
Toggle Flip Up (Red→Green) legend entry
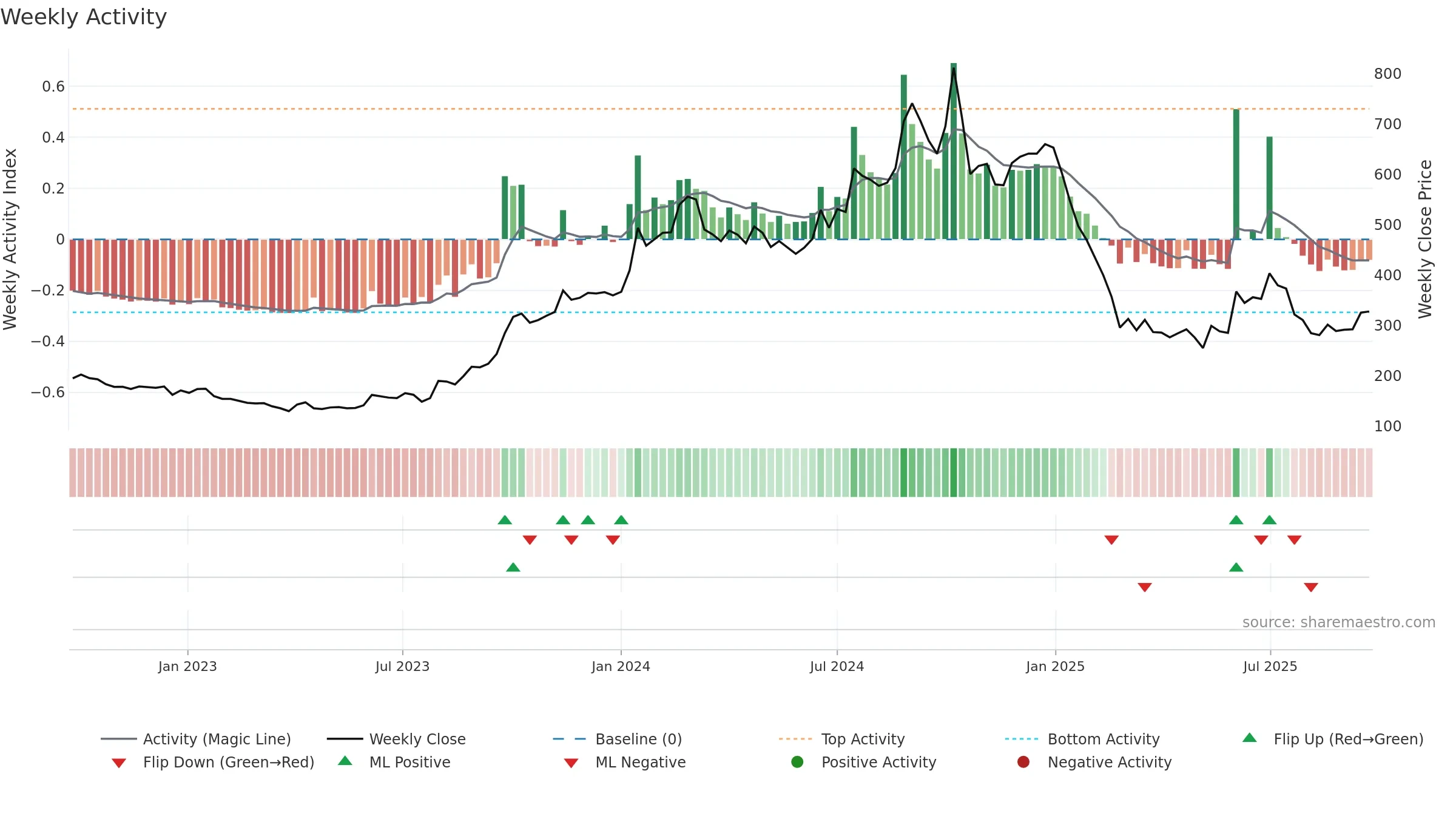click(1333, 739)
